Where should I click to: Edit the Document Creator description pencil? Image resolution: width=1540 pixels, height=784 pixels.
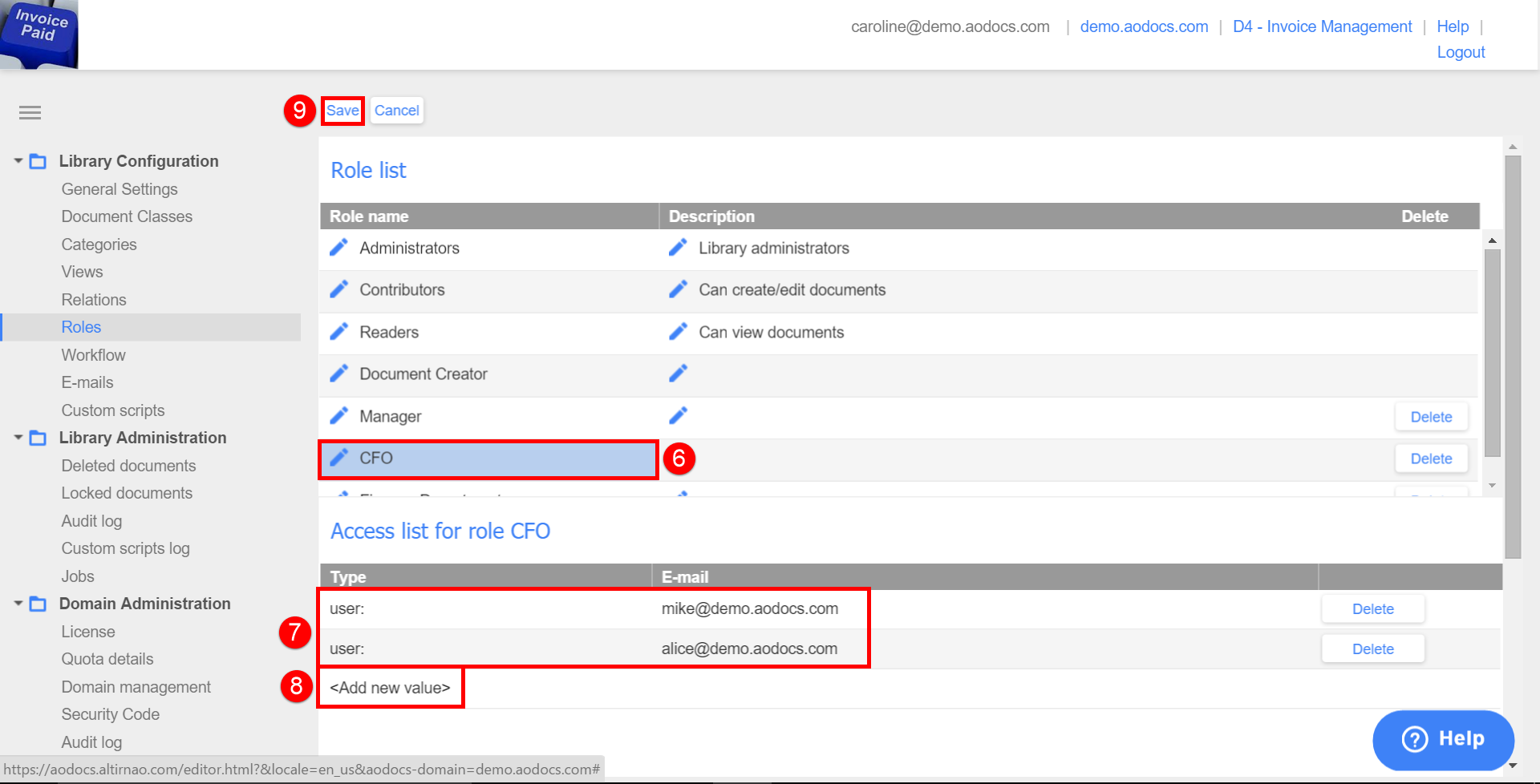click(x=679, y=373)
